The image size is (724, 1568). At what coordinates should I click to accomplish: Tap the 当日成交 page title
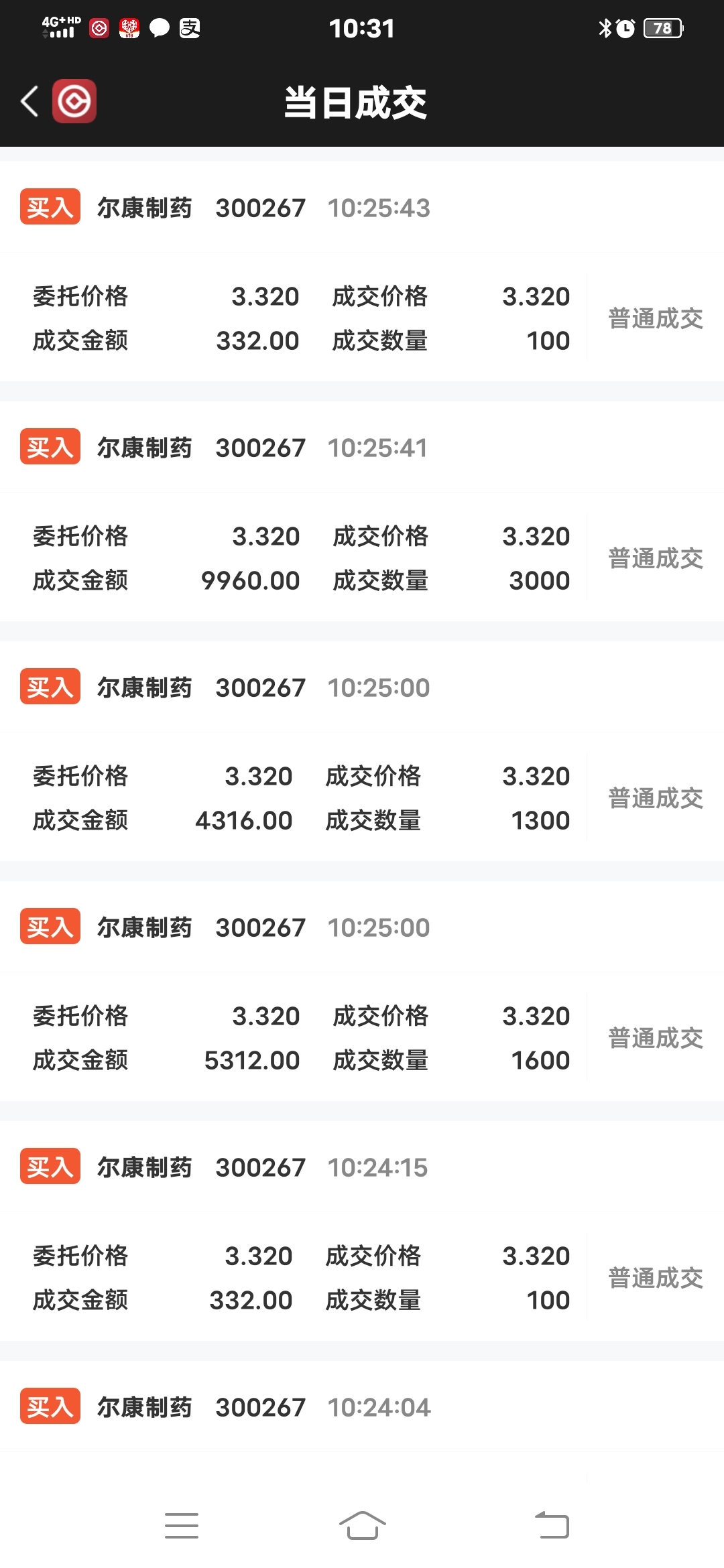pos(356,103)
